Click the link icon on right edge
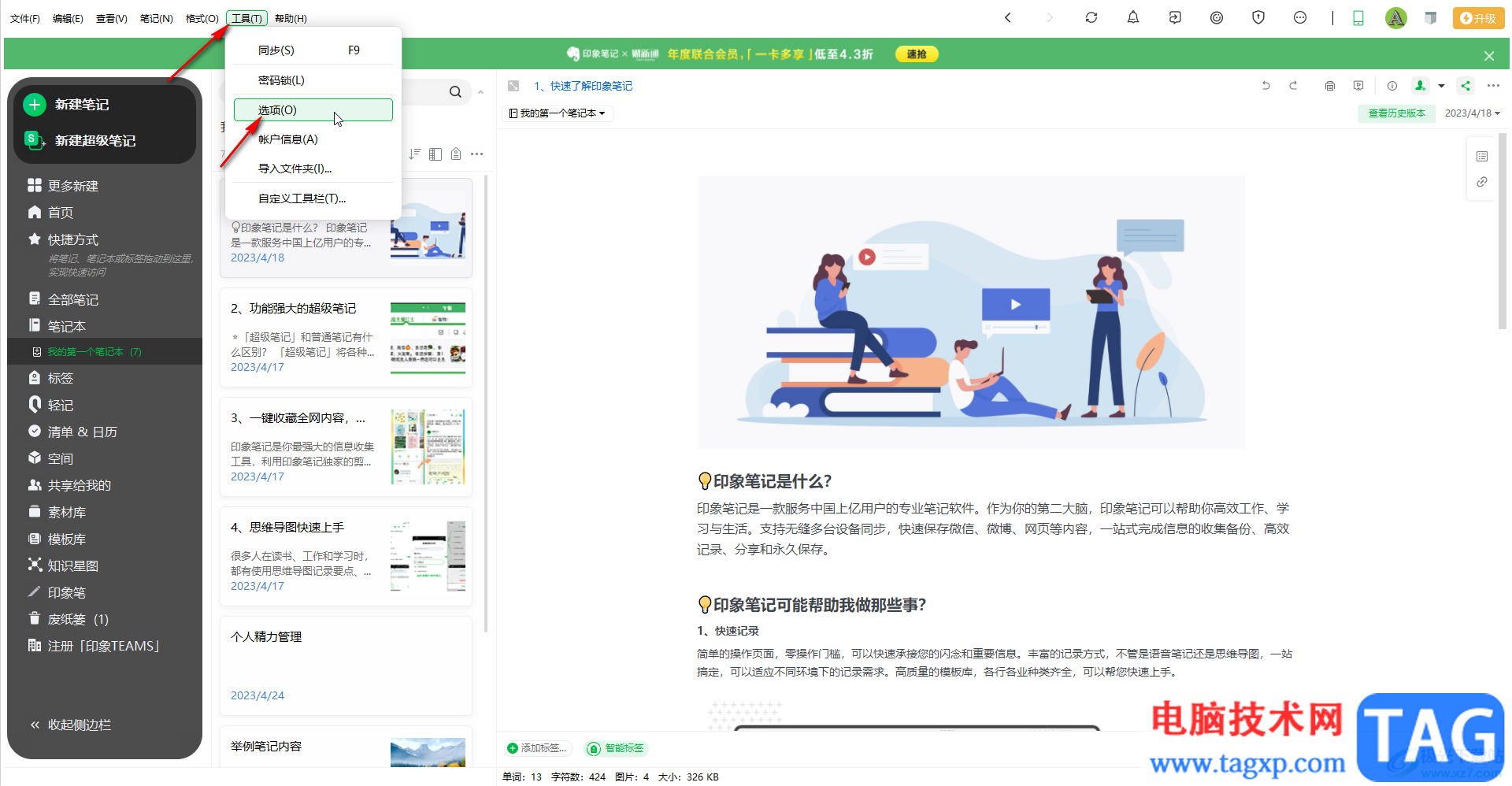Image resolution: width=1512 pixels, height=786 pixels. click(1482, 182)
